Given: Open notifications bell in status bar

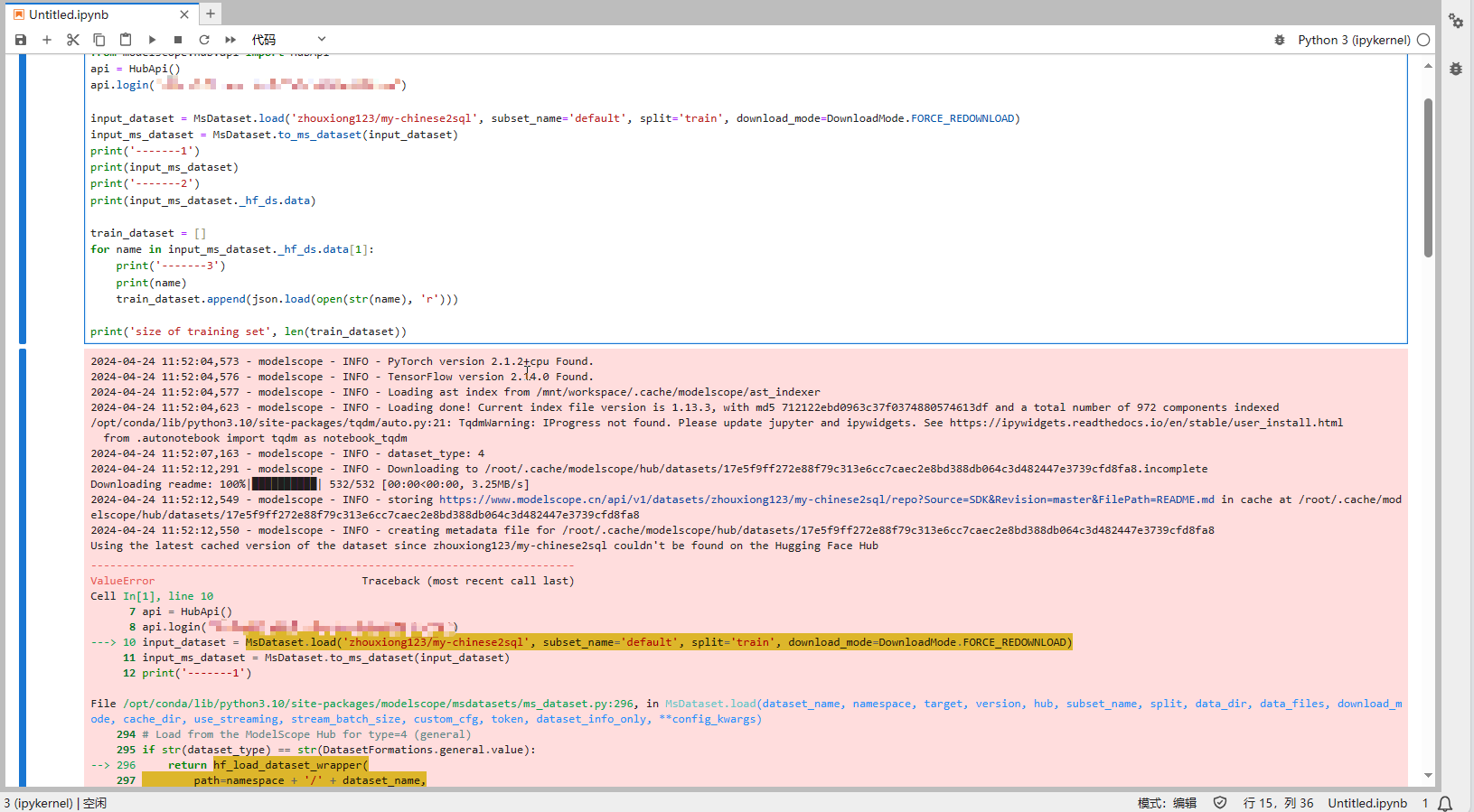Looking at the screenshot, I should pyautogui.click(x=1445, y=803).
